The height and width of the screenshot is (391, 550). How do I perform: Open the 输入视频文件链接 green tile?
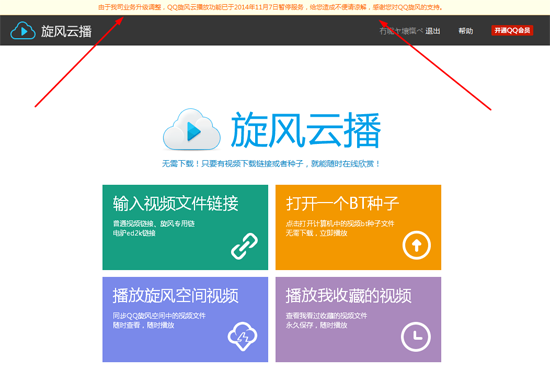tap(185, 227)
